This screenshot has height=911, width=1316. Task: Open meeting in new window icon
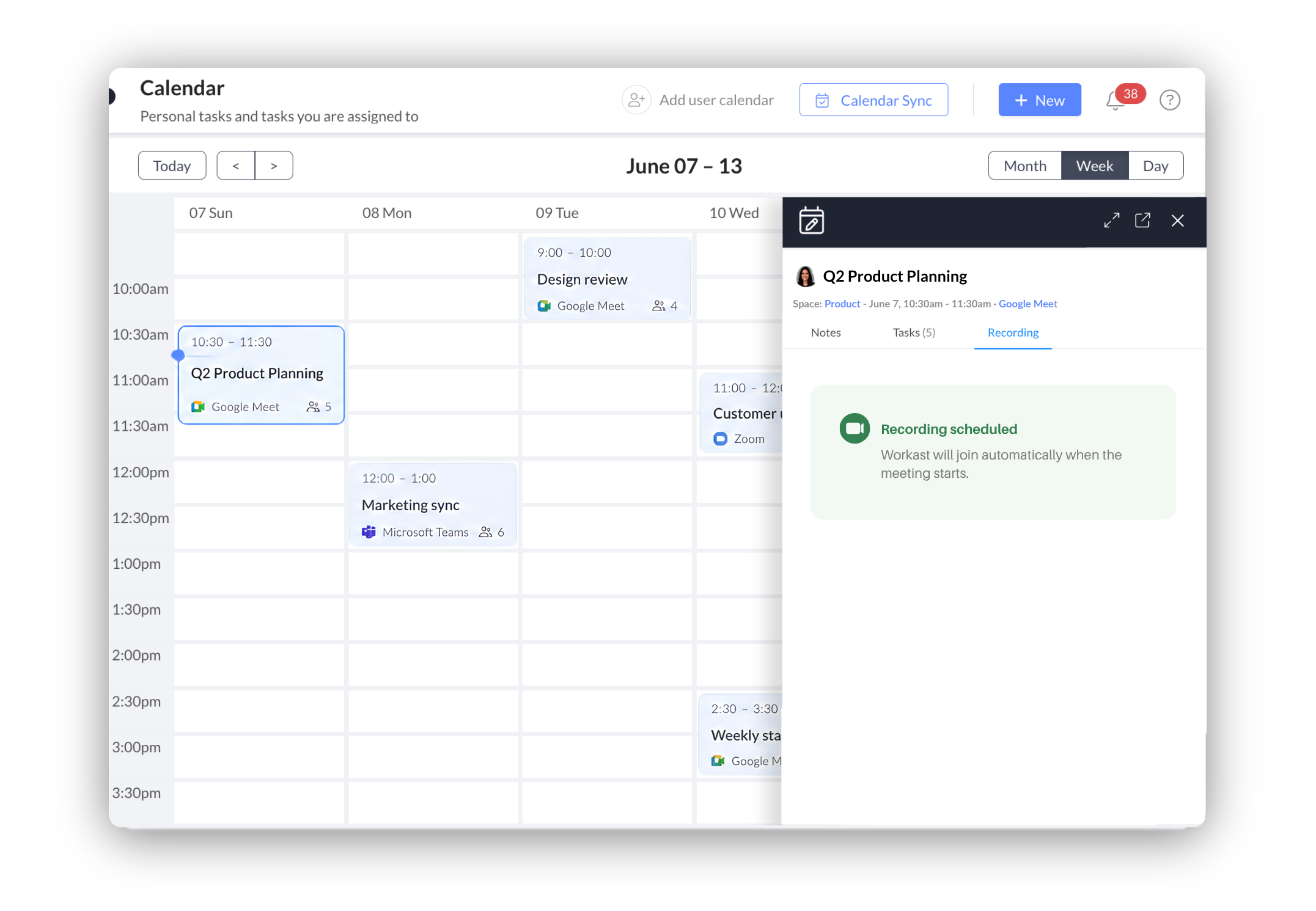click(x=1142, y=221)
